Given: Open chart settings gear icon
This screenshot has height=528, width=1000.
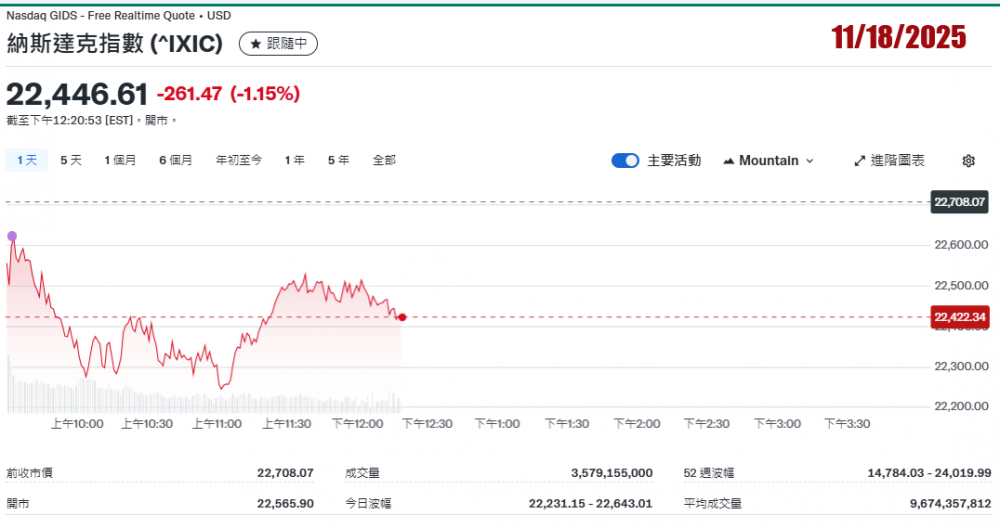Looking at the screenshot, I should coord(968,161).
